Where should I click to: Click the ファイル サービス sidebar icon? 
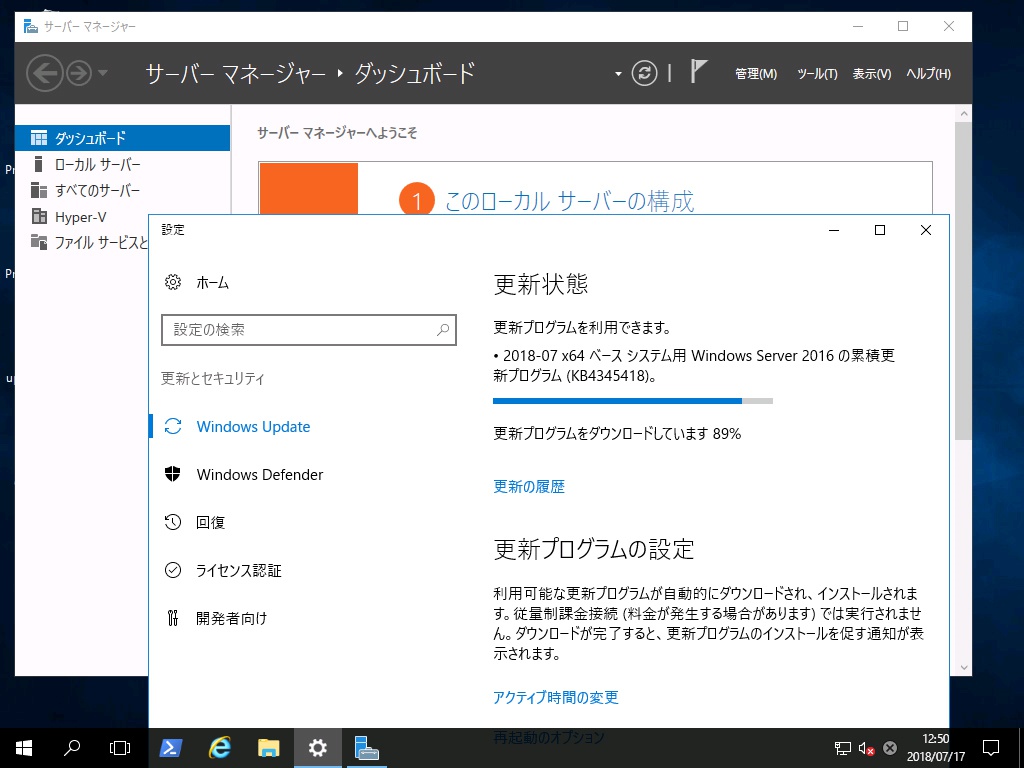point(39,243)
